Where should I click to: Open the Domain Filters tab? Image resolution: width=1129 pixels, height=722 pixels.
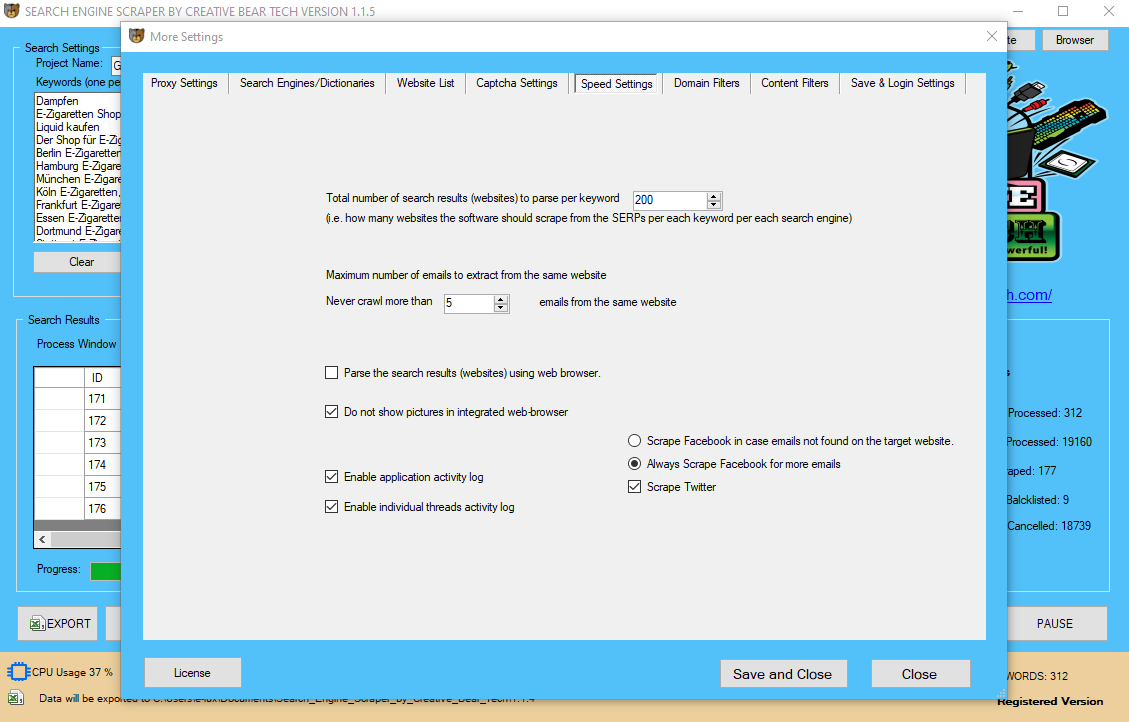706,84
